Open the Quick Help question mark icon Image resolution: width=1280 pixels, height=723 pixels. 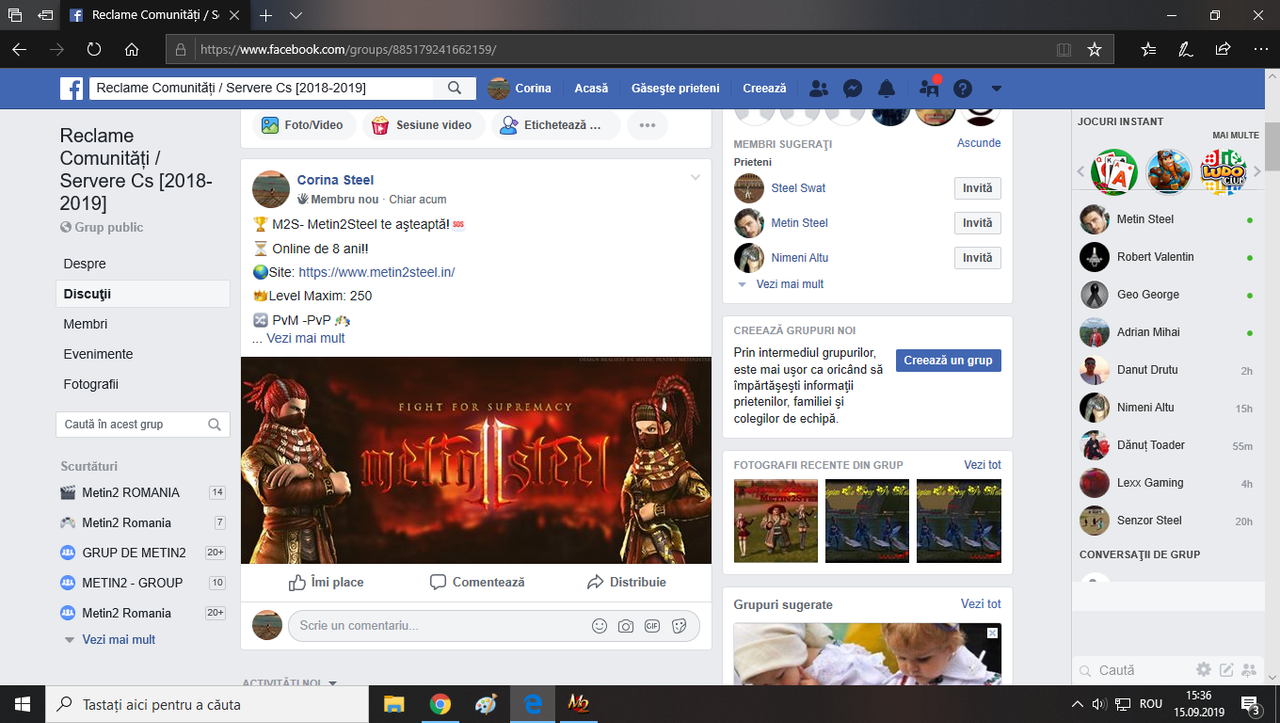963,88
